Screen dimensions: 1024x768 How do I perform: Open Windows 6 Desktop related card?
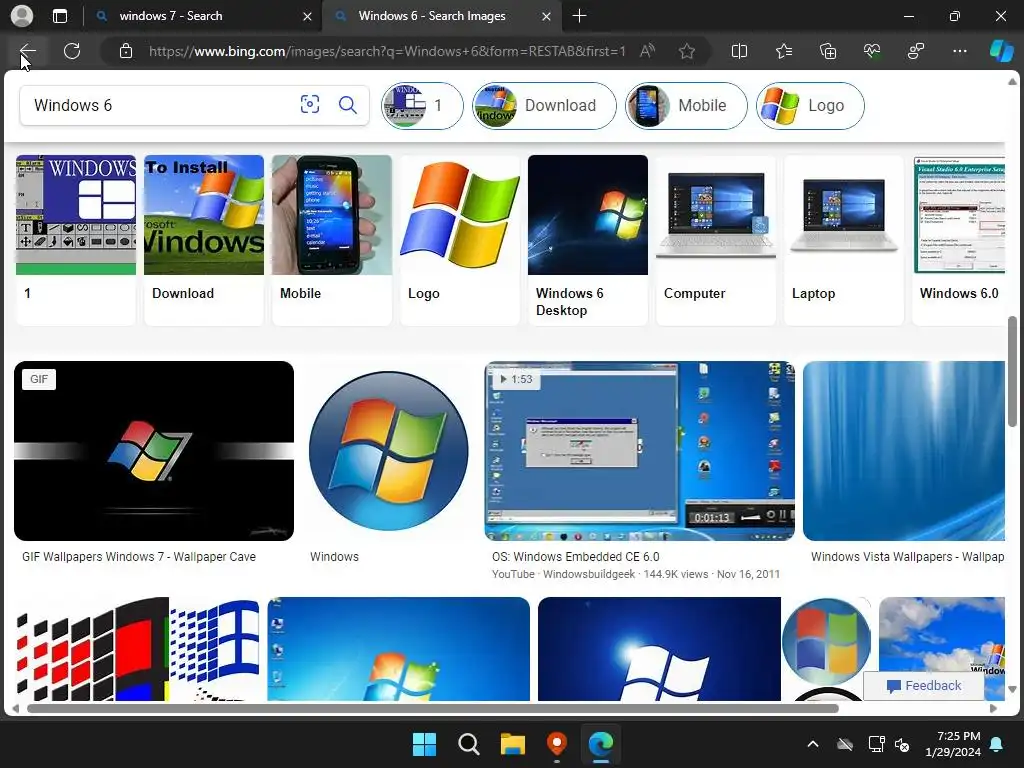click(588, 239)
